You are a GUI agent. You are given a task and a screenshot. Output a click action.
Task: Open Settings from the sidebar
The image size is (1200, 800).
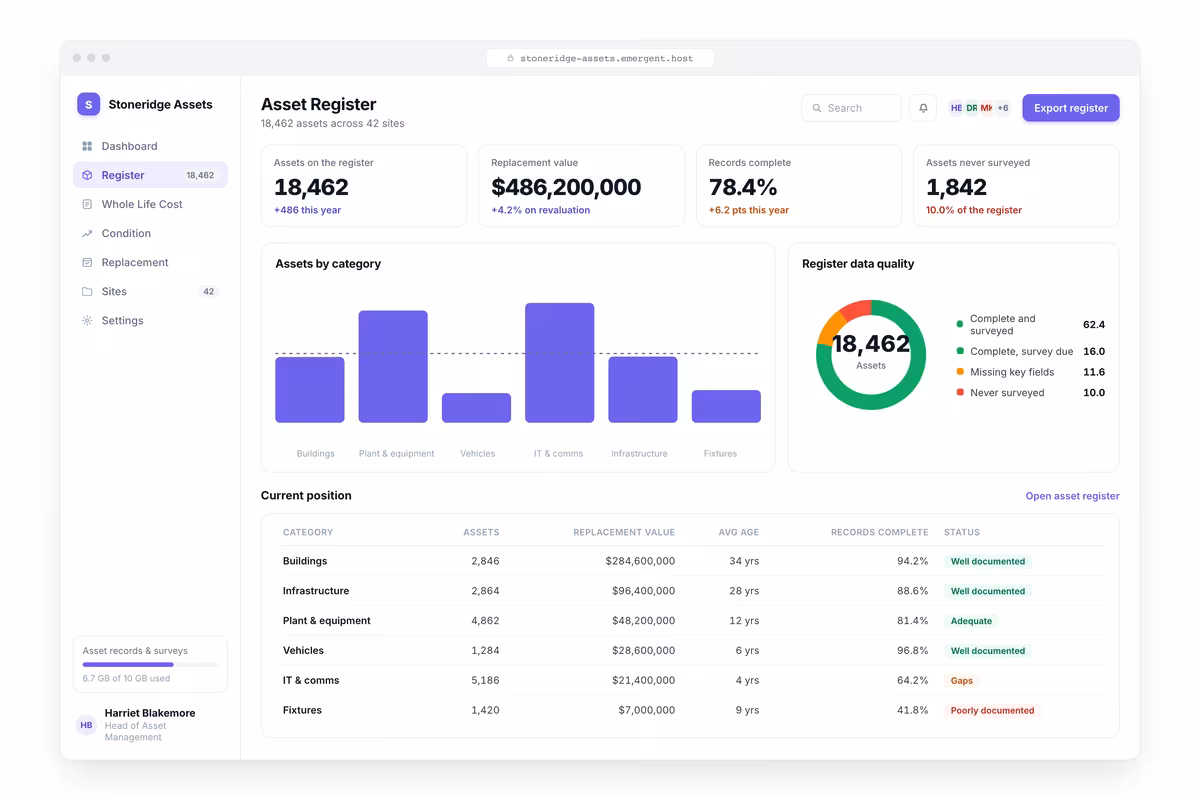150,320
